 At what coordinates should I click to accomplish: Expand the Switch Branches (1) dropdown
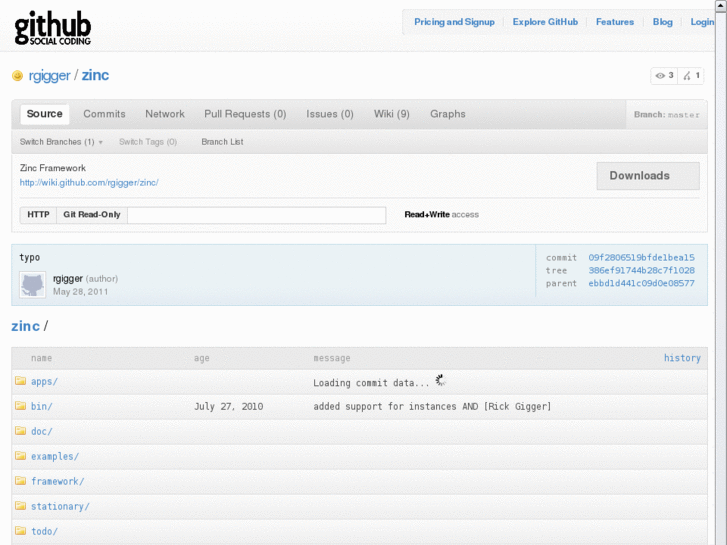(61, 142)
